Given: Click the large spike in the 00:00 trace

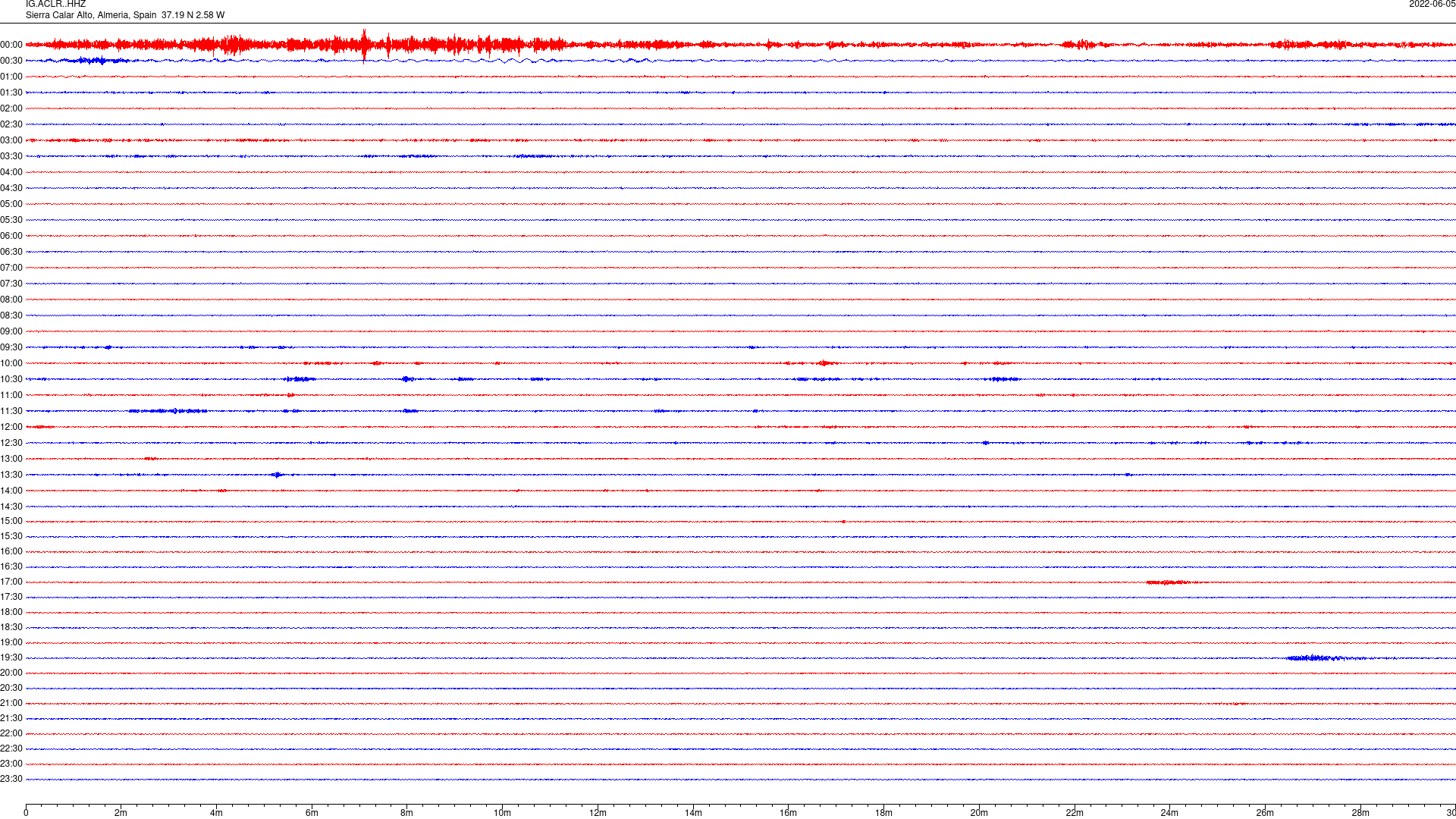Looking at the screenshot, I should tap(364, 45).
